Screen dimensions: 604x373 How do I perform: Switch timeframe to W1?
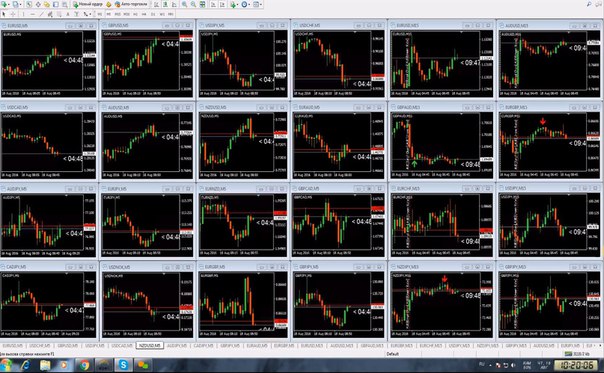click(x=162, y=14)
